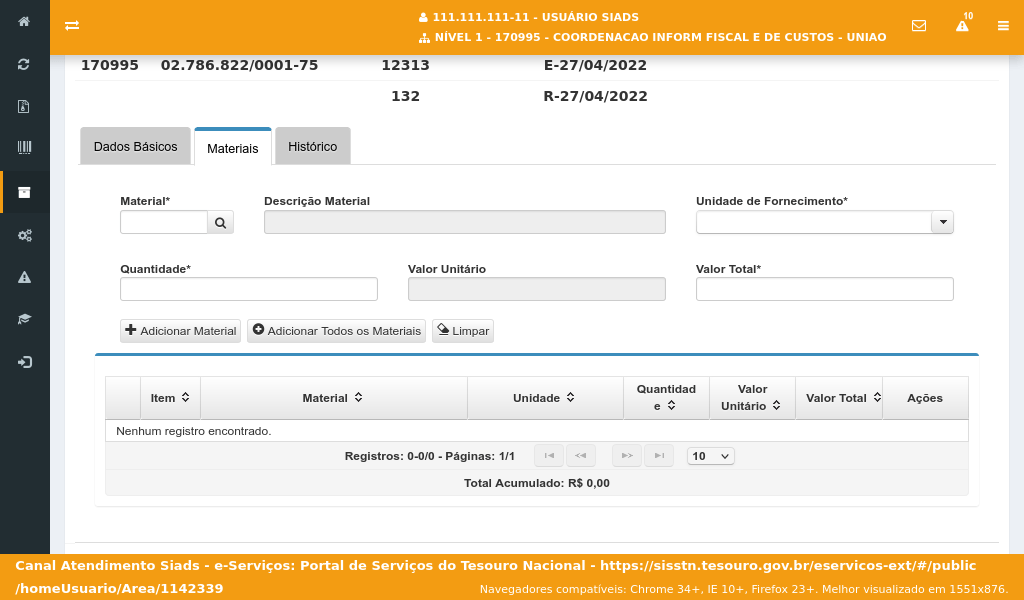
Task: Open the warning triangle sidebar icon
Action: pyautogui.click(x=24, y=277)
